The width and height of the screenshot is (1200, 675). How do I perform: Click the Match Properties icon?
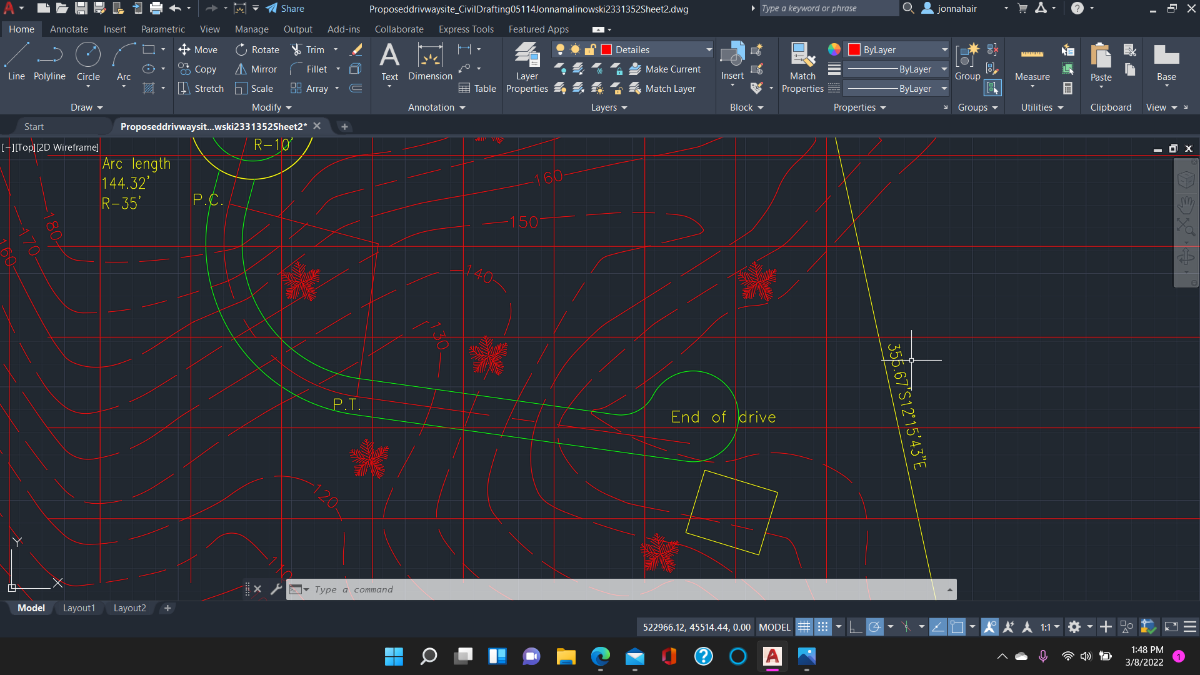(802, 68)
